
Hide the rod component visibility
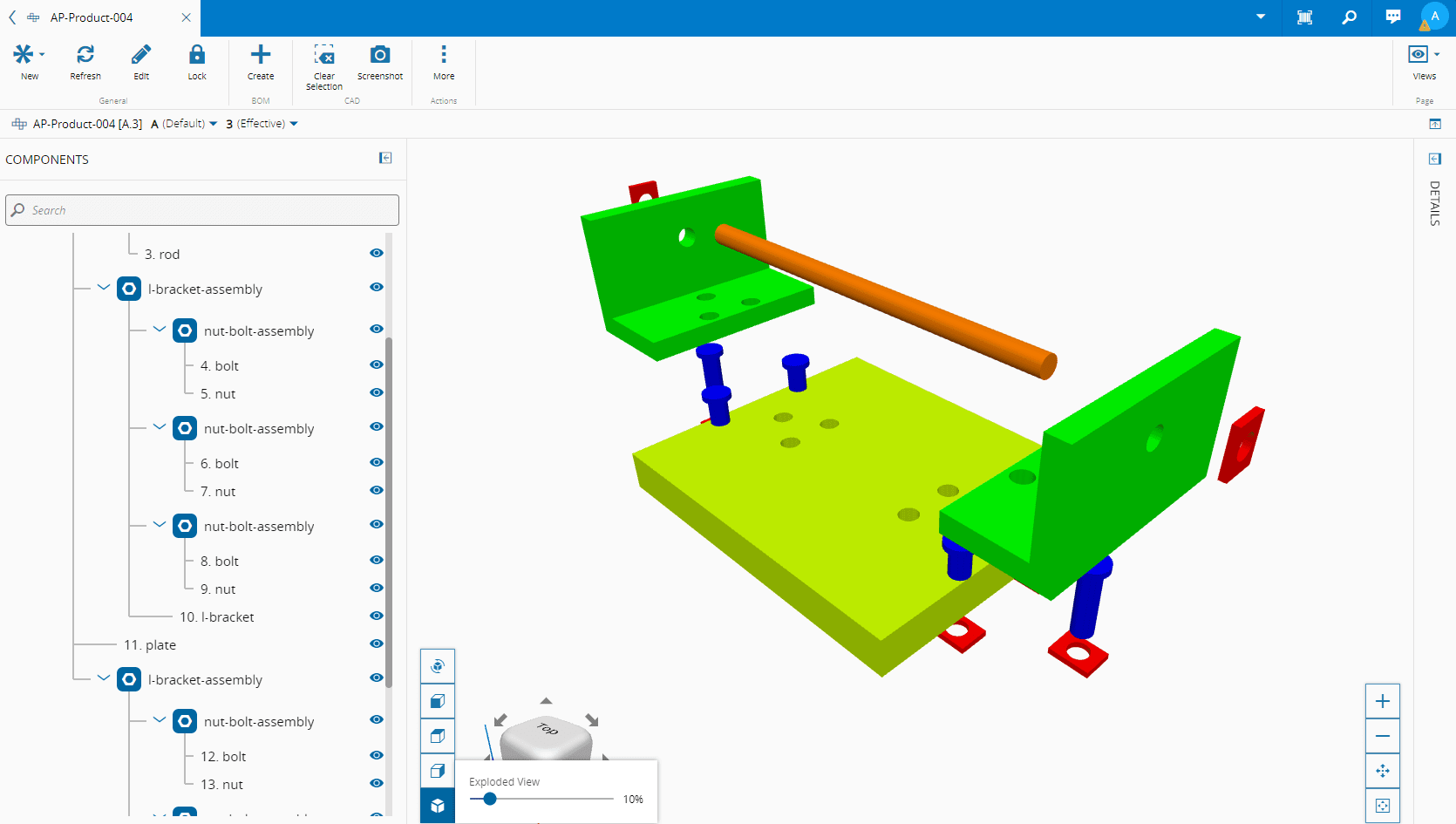pyautogui.click(x=377, y=253)
